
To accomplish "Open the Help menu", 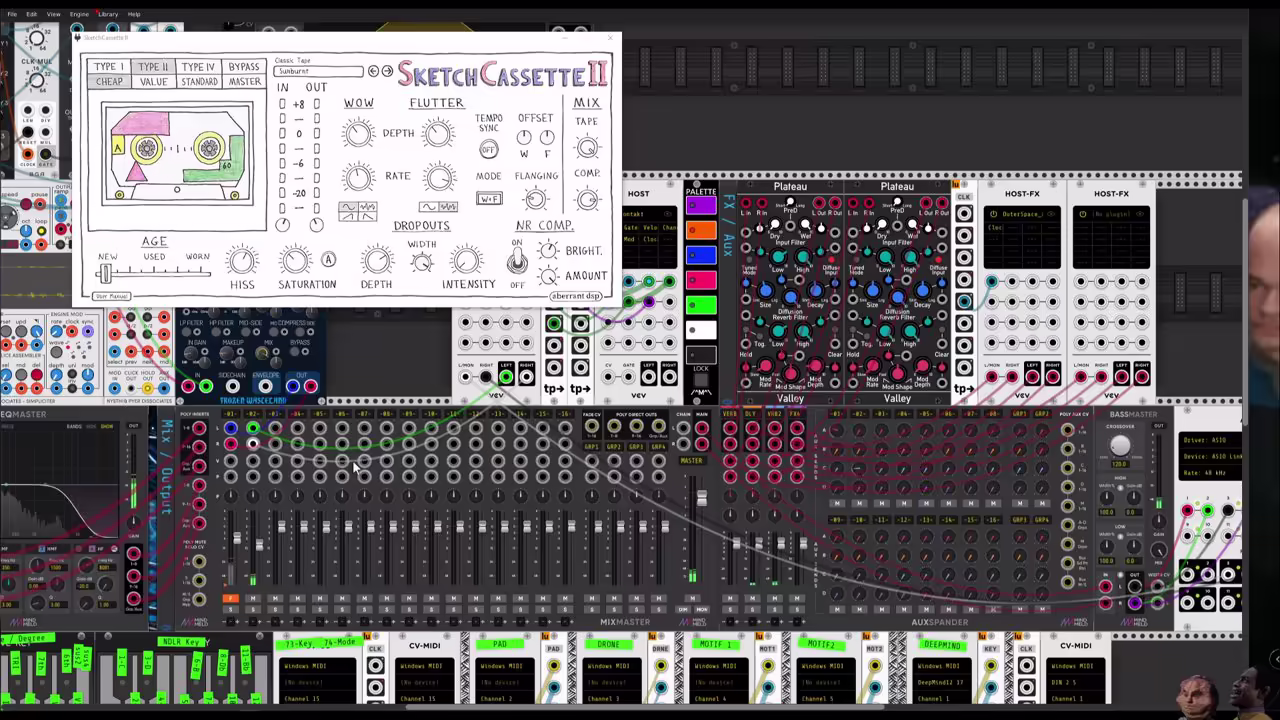I will coord(134,14).
